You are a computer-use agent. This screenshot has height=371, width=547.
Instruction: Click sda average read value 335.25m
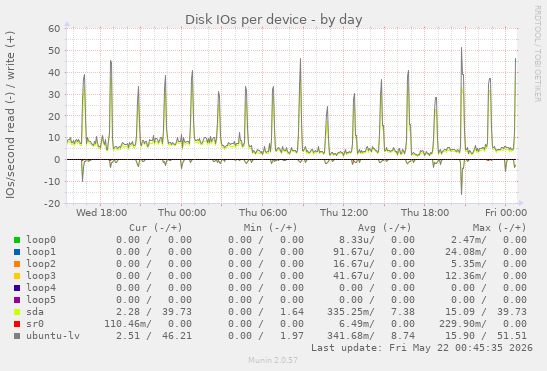348,312
